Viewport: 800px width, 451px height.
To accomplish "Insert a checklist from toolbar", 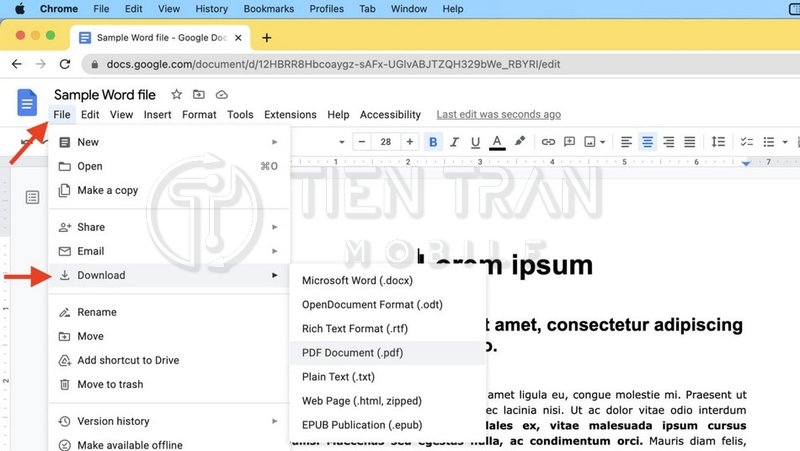I will (x=747, y=142).
